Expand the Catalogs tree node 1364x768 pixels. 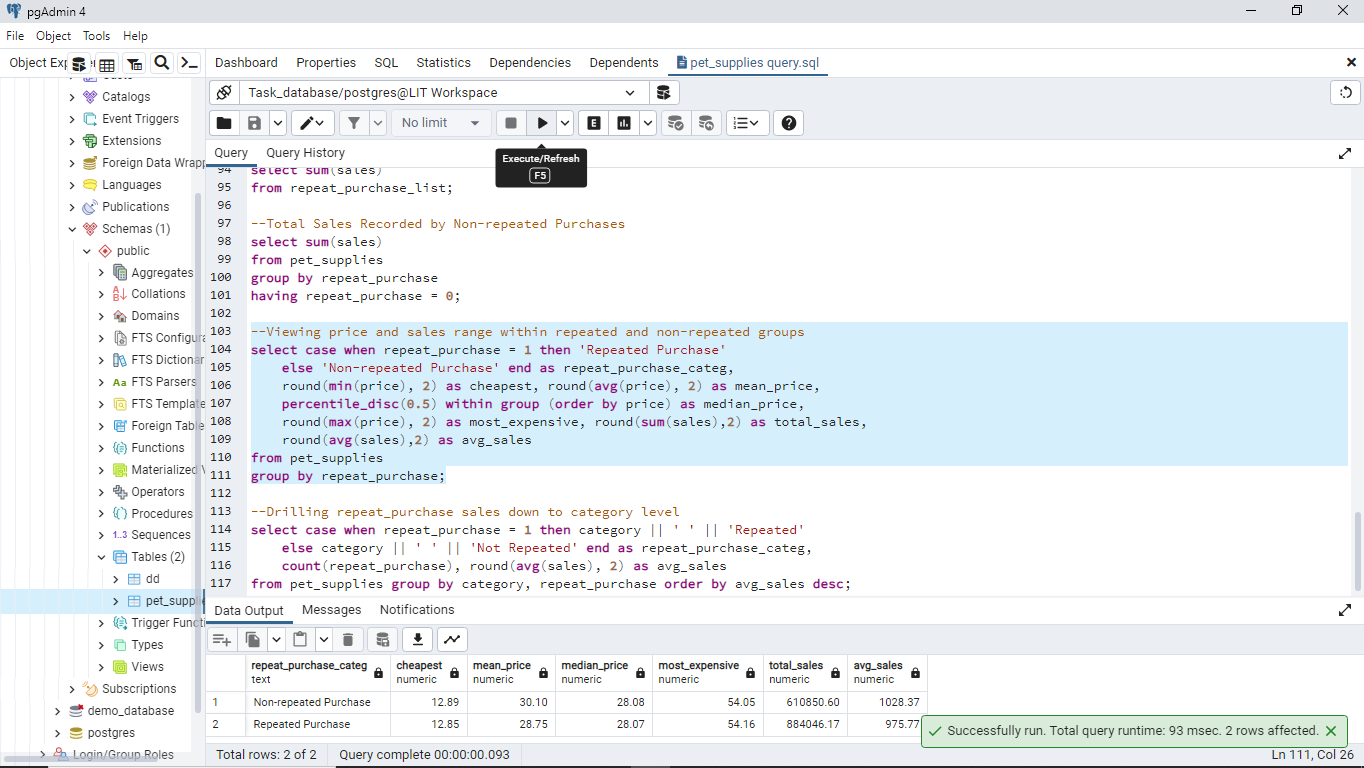[72, 97]
